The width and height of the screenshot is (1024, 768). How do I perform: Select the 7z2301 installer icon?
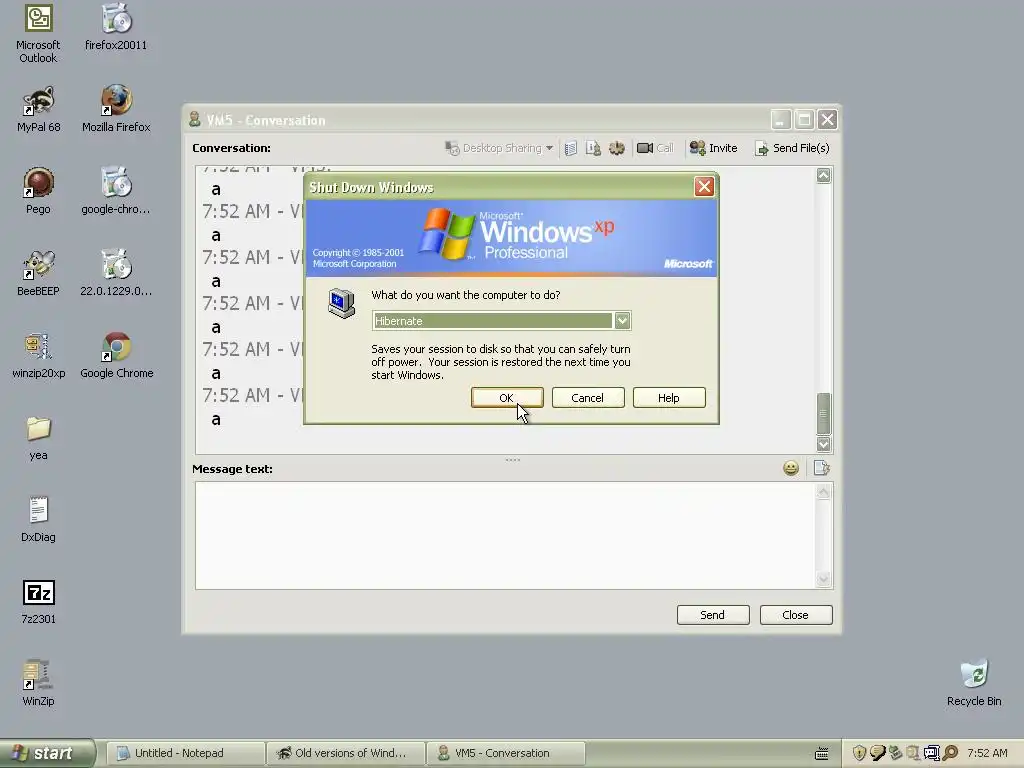click(39, 602)
